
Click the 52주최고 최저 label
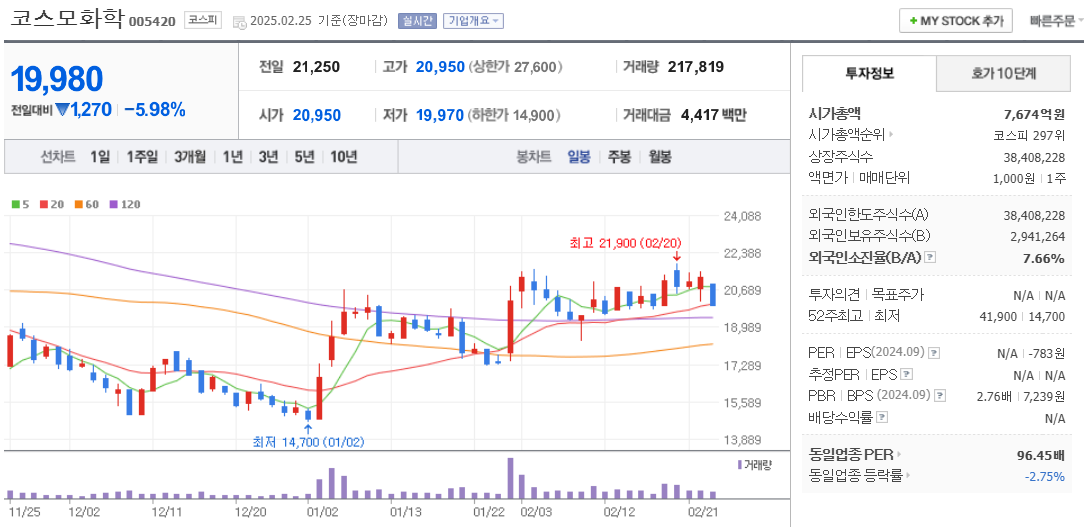tap(854, 316)
